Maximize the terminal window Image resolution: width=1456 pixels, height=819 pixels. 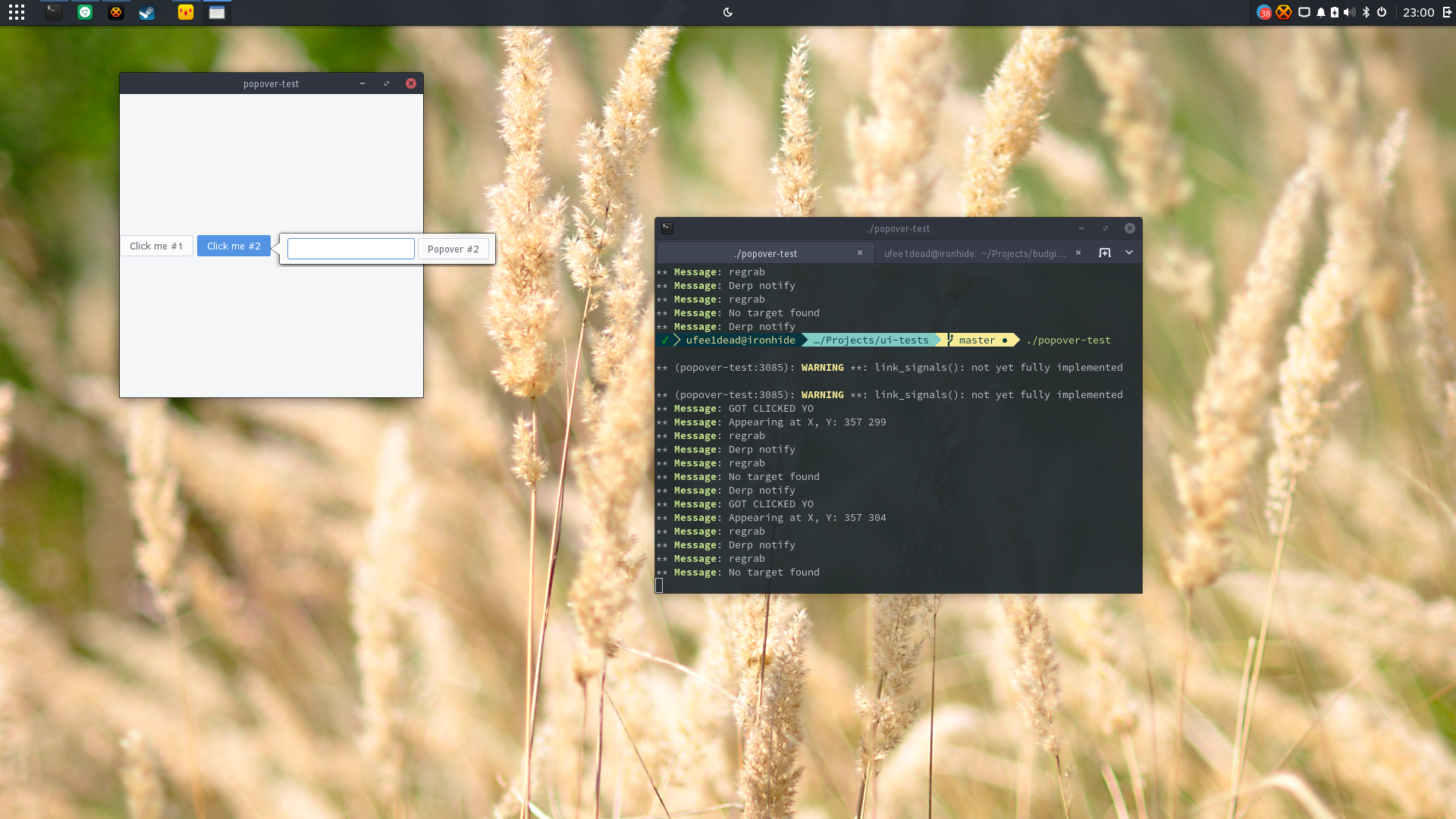click(x=1106, y=228)
